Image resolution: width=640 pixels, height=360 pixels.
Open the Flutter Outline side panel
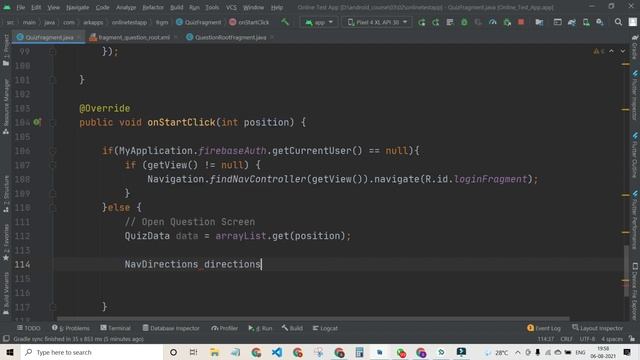pos(635,155)
